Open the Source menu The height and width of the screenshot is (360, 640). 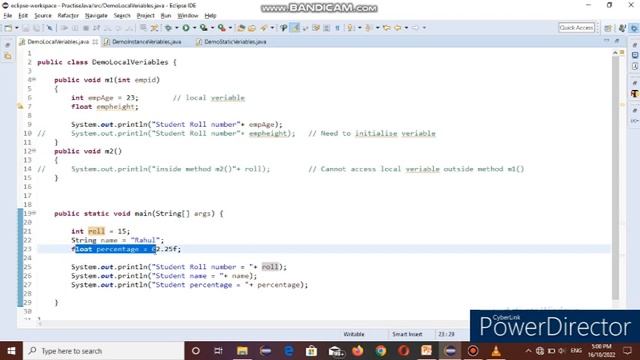[43, 16]
